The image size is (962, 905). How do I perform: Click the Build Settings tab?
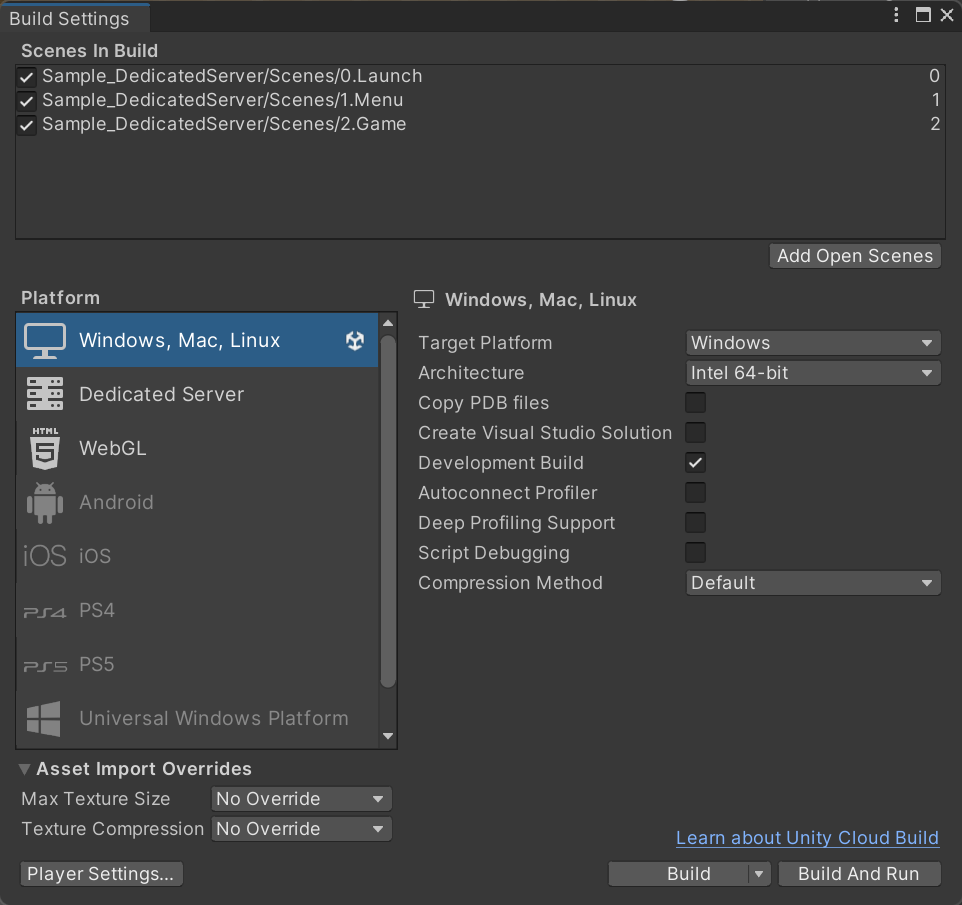point(69,18)
